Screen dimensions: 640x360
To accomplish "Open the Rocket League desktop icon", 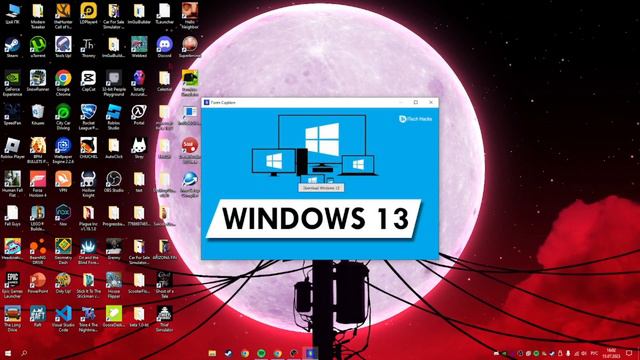I will (88, 117).
